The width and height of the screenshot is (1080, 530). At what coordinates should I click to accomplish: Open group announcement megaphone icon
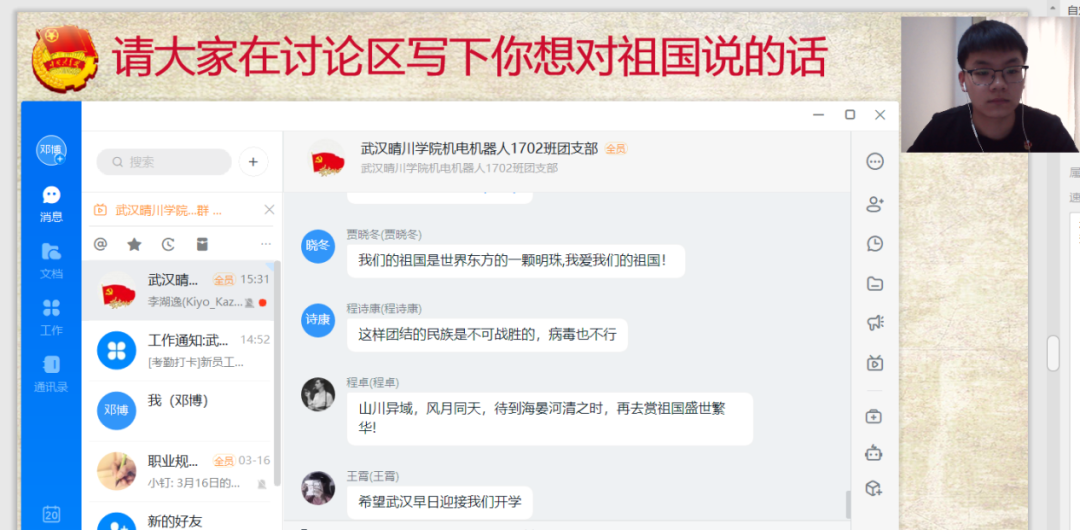point(875,323)
